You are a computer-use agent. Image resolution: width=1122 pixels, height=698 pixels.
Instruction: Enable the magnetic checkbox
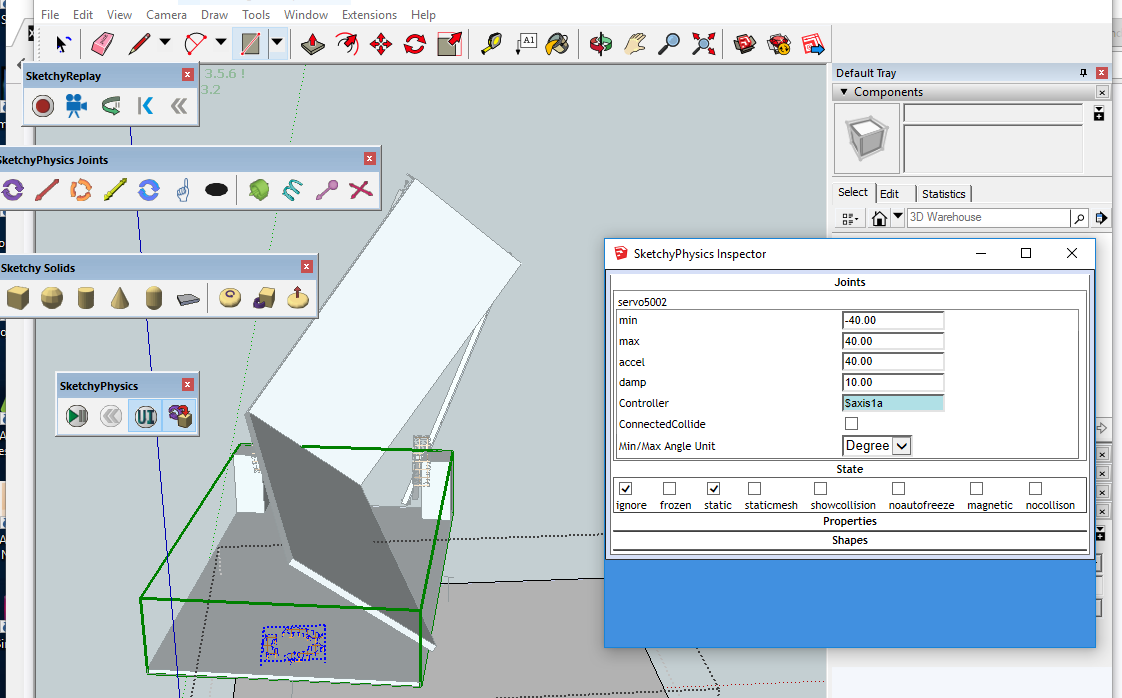point(976,489)
